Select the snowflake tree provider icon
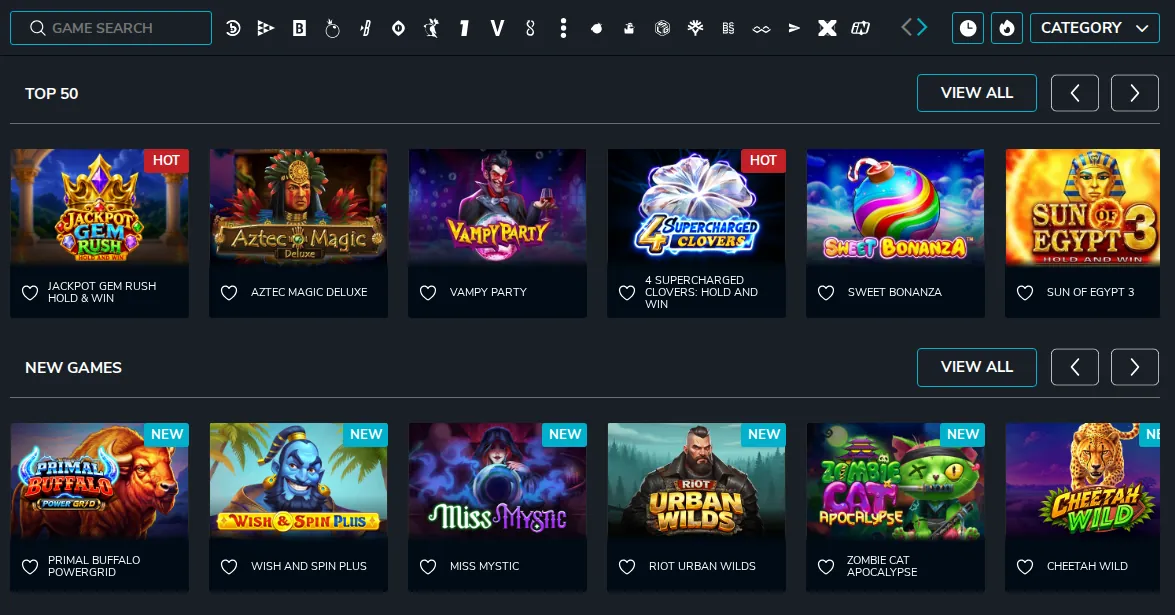This screenshot has width=1175, height=615. [x=695, y=28]
